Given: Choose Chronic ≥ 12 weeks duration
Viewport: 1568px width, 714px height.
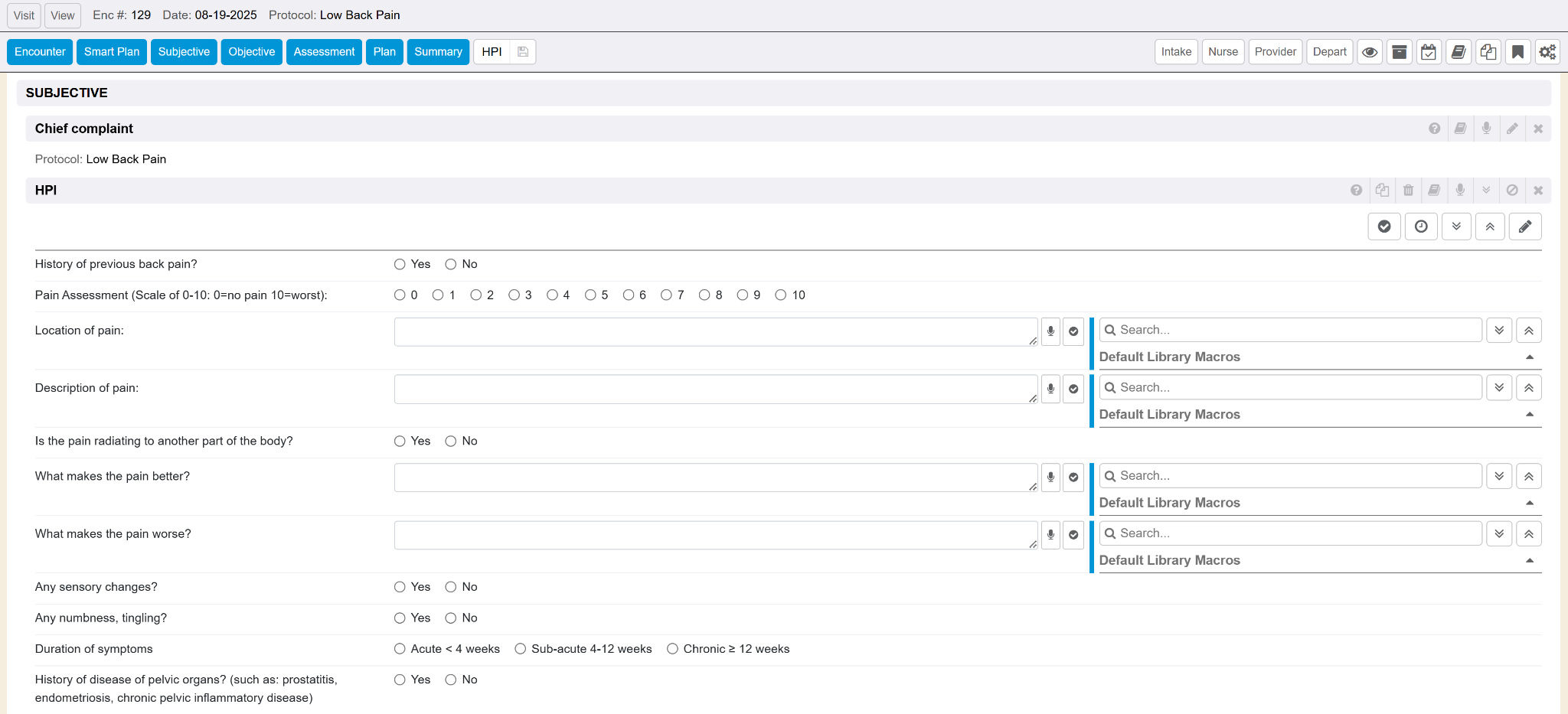Looking at the screenshot, I should tap(672, 649).
